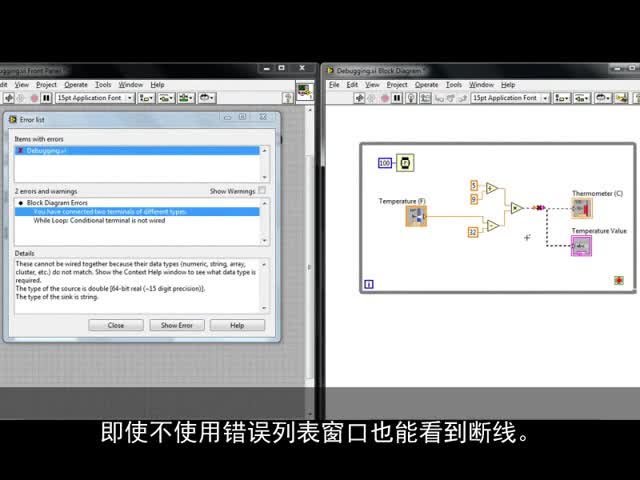Select the 5 numeric constant
This screenshot has width=640, height=480.
[x=474, y=186]
